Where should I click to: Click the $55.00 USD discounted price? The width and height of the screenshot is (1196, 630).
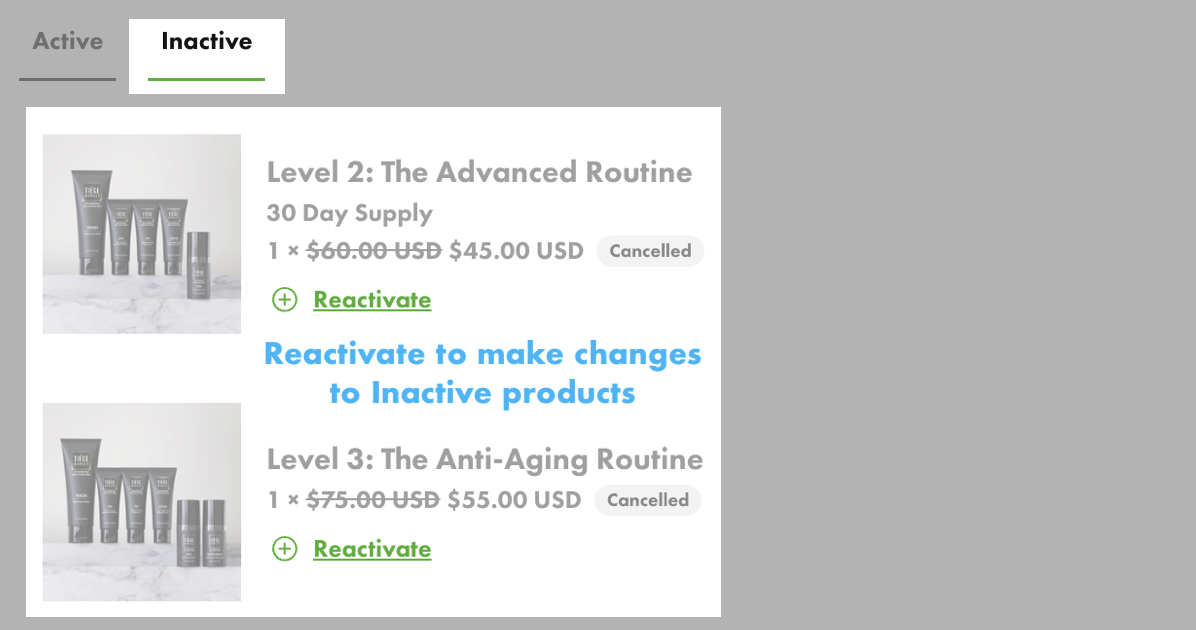(514, 500)
